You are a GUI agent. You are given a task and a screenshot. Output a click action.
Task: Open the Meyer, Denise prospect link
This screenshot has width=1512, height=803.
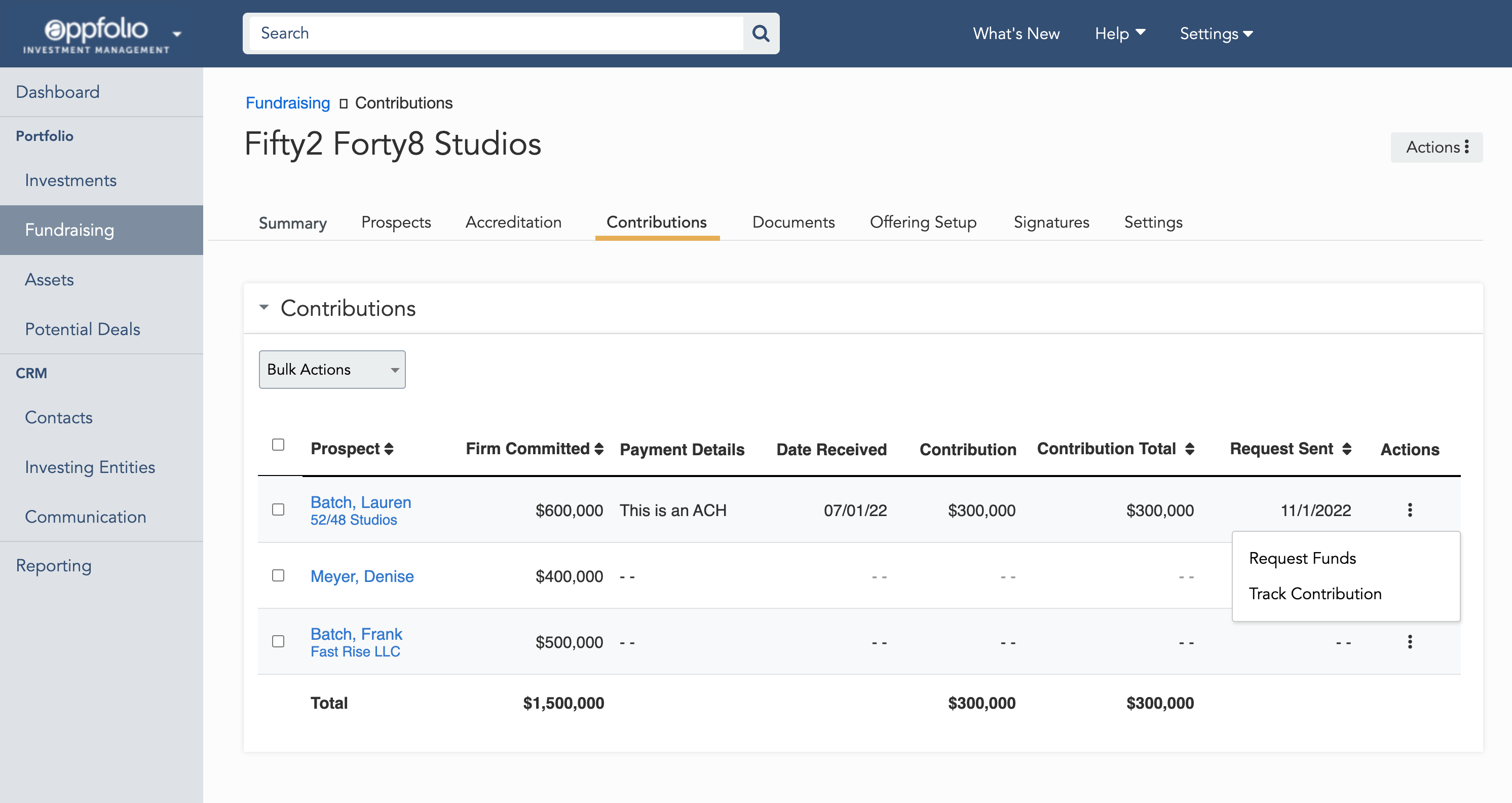(362, 576)
